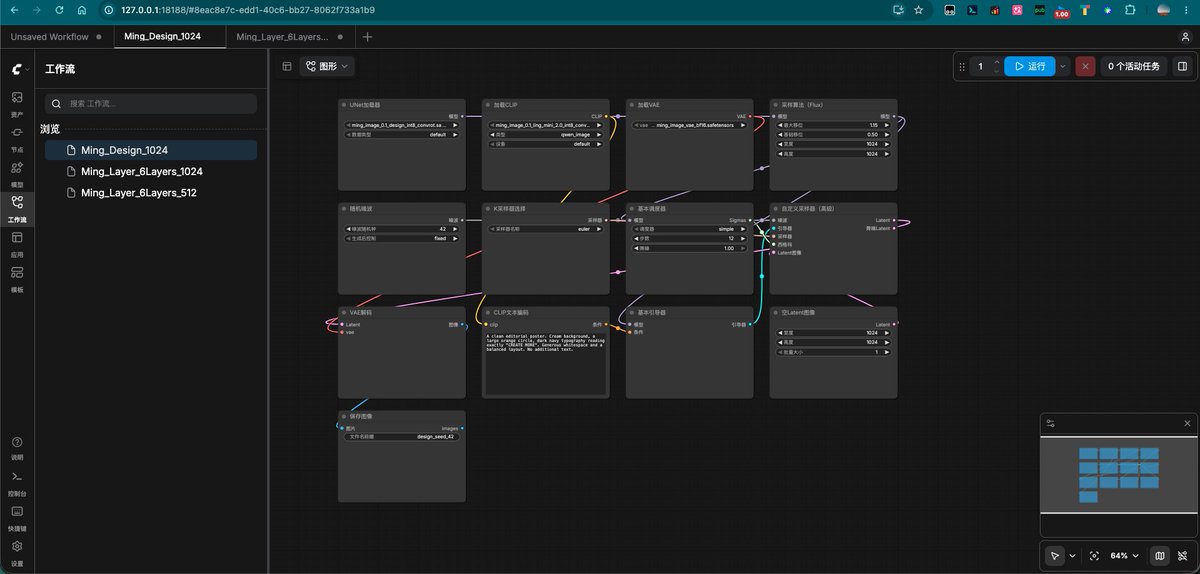
Task: Open the 控制台 console panel
Action: (17, 481)
